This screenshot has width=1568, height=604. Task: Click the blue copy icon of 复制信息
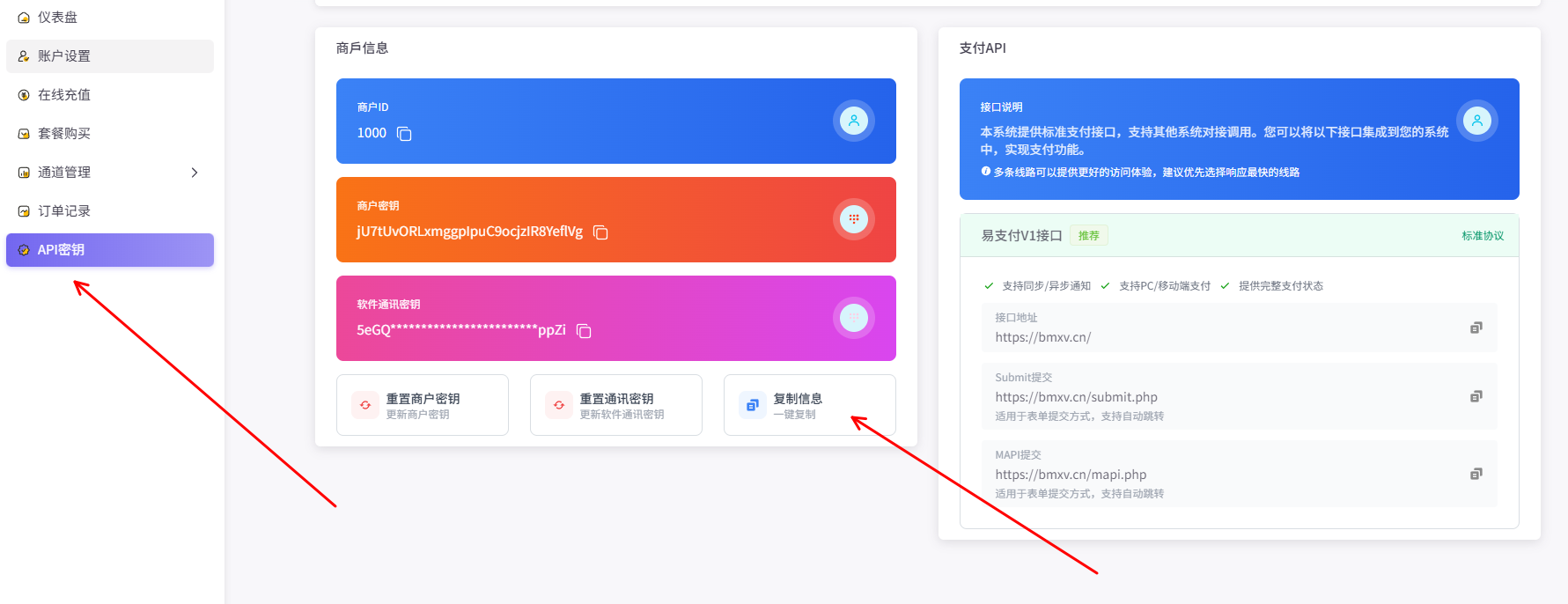753,405
